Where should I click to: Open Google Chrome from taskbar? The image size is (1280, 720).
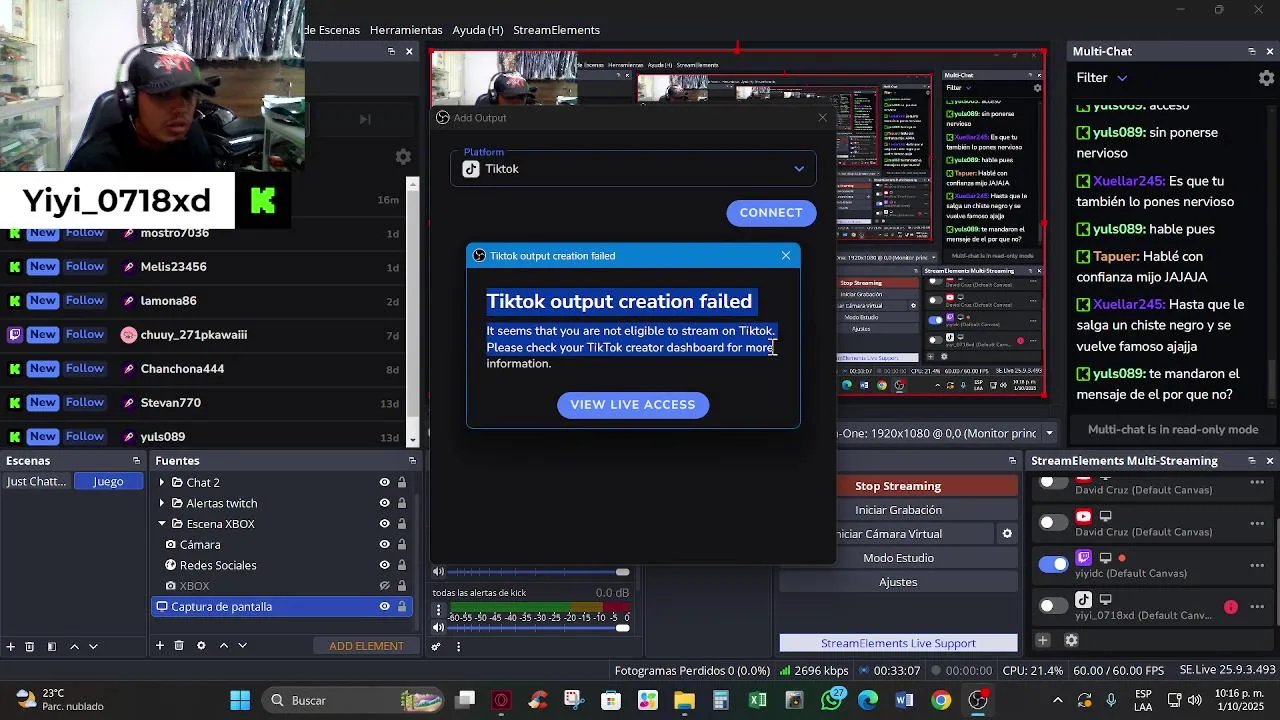coord(941,700)
